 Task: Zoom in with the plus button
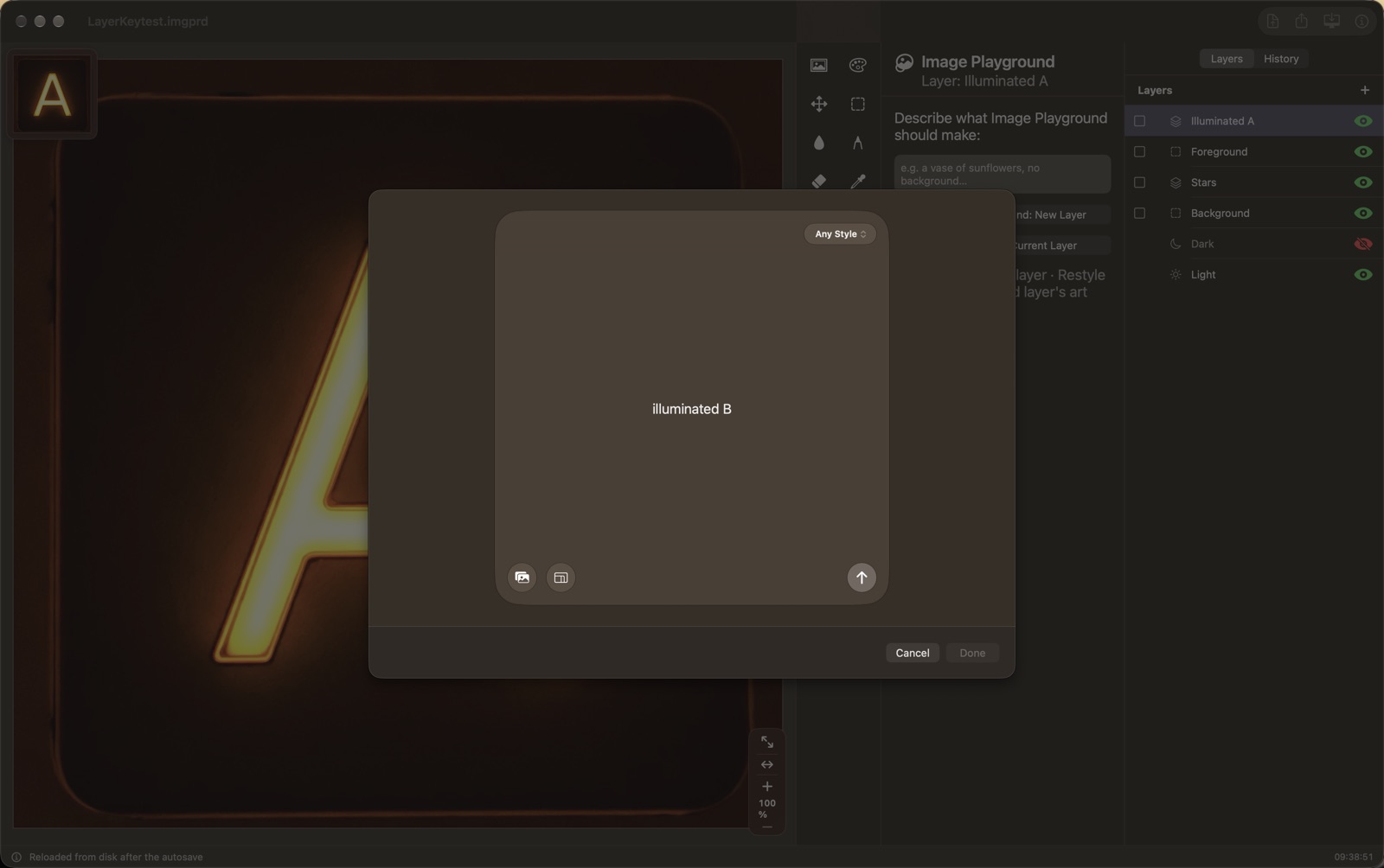click(766, 787)
